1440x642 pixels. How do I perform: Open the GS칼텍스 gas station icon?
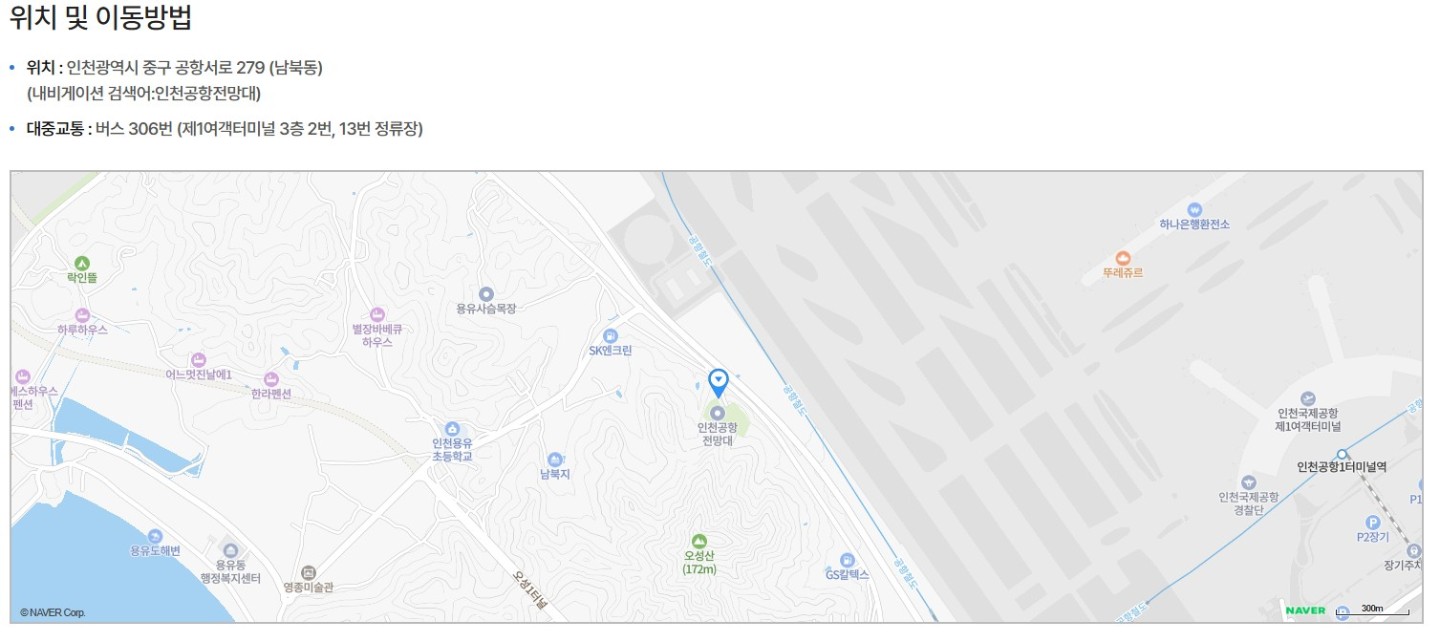coord(847,560)
